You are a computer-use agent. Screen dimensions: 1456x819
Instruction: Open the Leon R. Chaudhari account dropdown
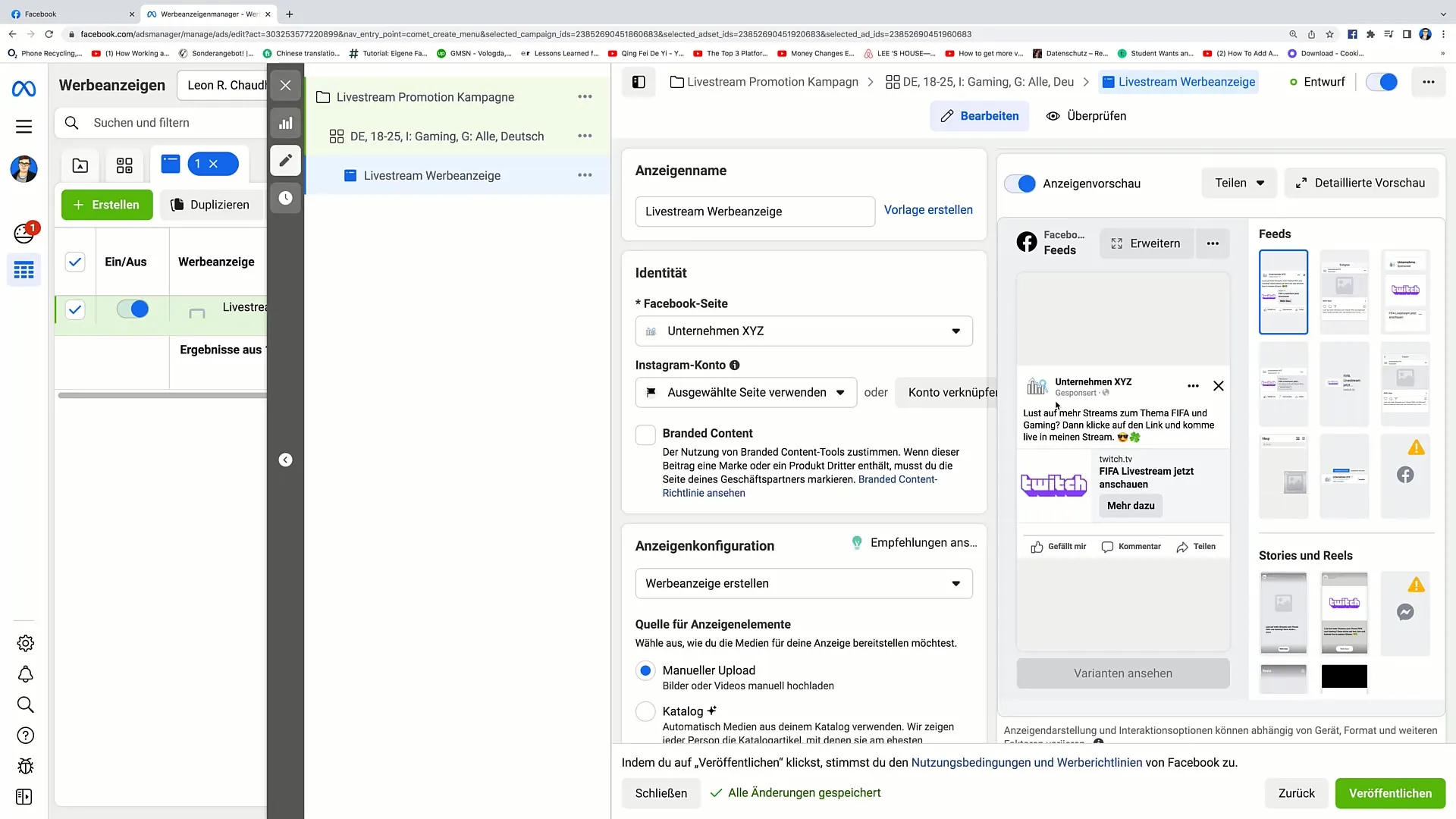(223, 85)
